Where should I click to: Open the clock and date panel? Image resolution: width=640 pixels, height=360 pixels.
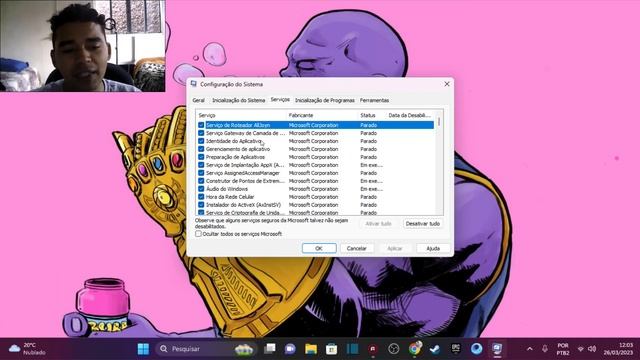[x=618, y=349]
